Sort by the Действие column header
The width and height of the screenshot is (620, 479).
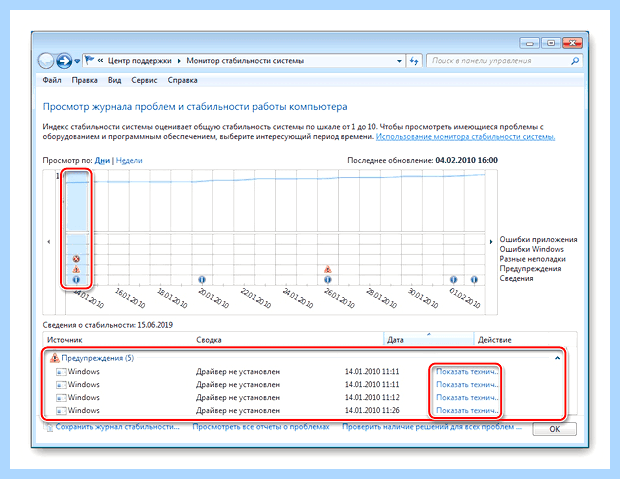(x=494, y=340)
